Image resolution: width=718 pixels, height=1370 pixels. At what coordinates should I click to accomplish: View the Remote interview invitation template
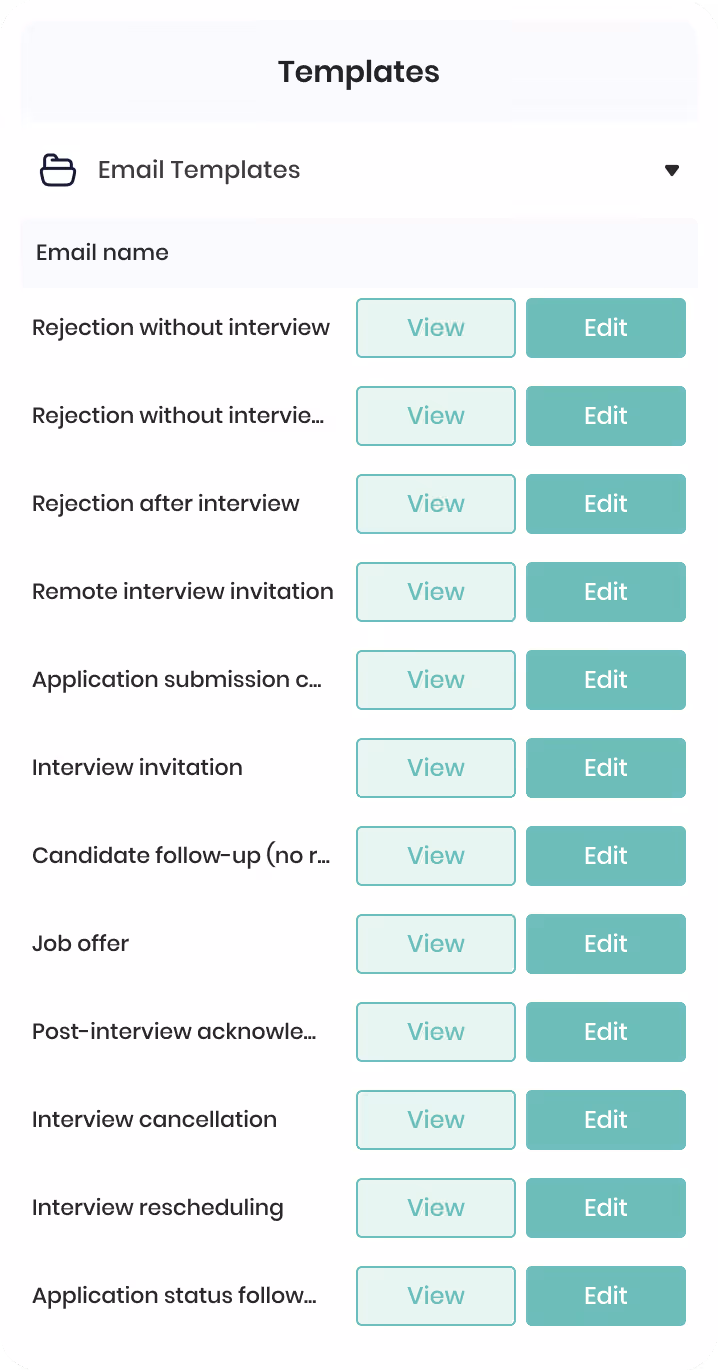pyautogui.click(x=436, y=592)
